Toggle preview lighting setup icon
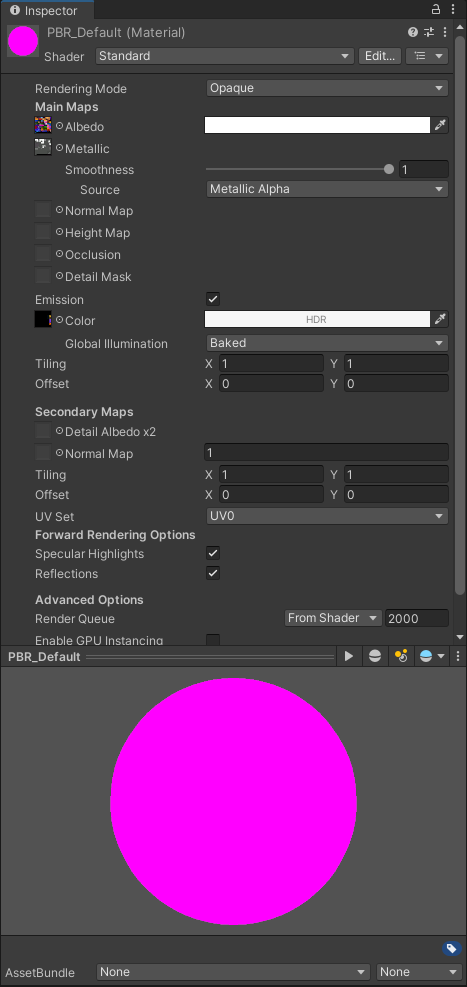Viewport: 467px width, 987px height. point(401,657)
